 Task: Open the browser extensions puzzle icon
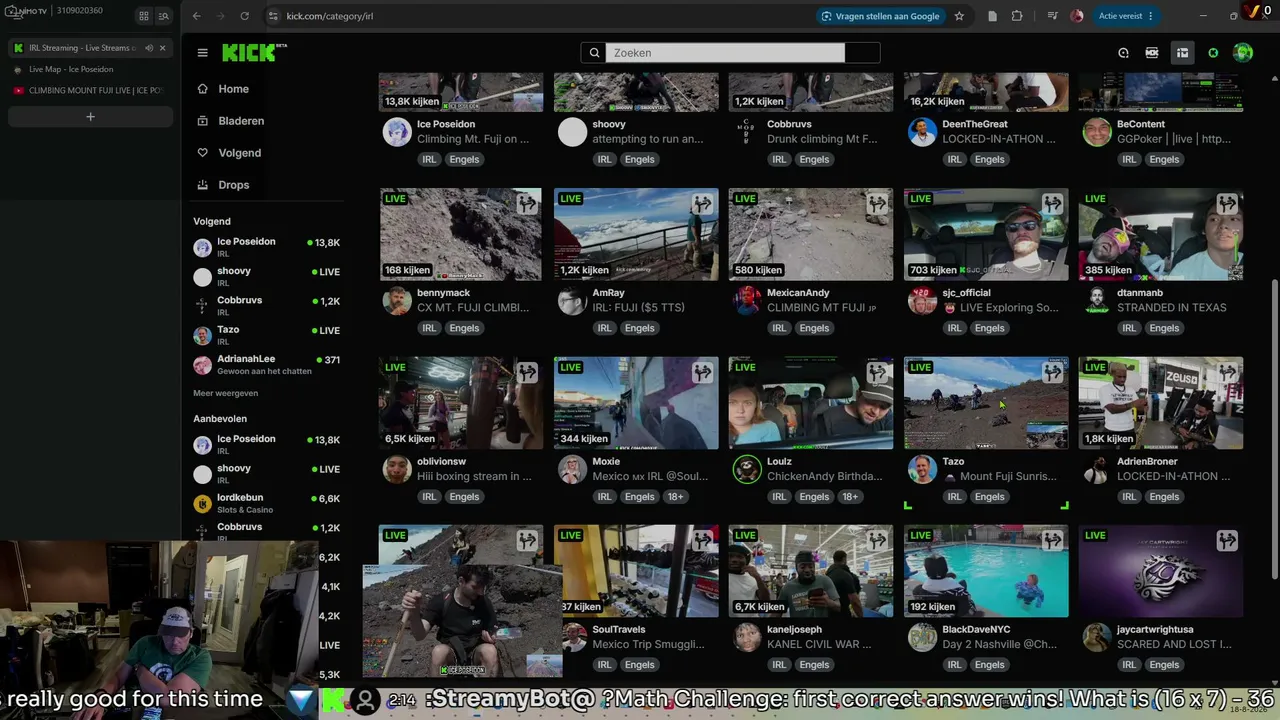pyautogui.click(x=1017, y=16)
